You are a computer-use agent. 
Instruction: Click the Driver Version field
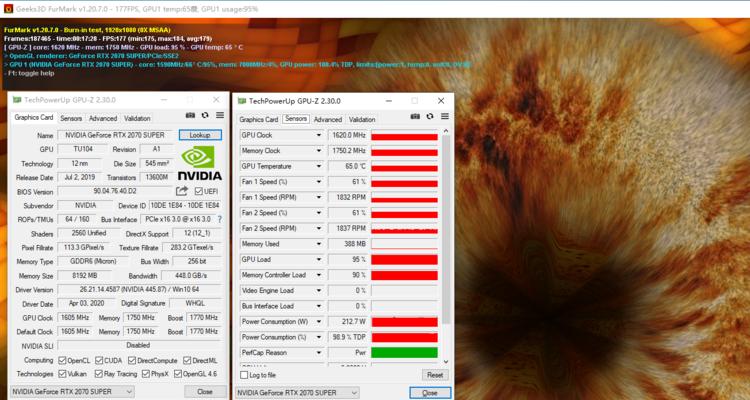[x=140, y=289]
